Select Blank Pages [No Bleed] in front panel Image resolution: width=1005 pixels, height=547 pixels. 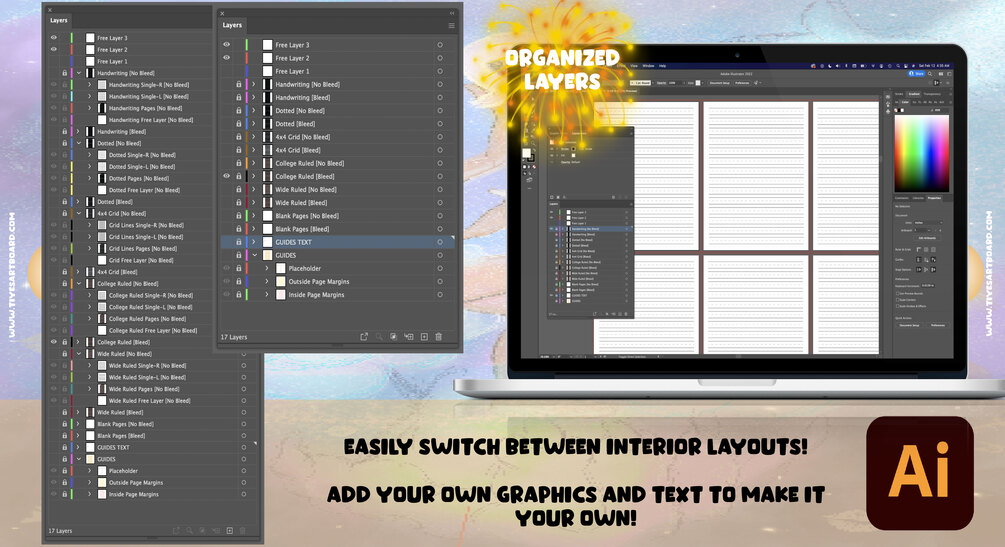tap(307, 215)
